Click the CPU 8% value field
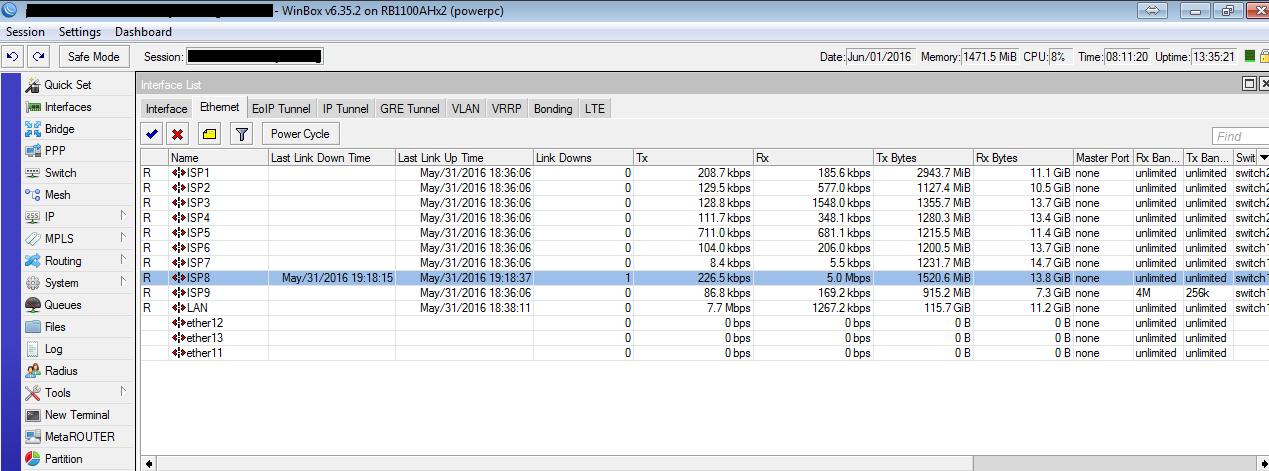The width and height of the screenshot is (1269, 471). (1060, 57)
